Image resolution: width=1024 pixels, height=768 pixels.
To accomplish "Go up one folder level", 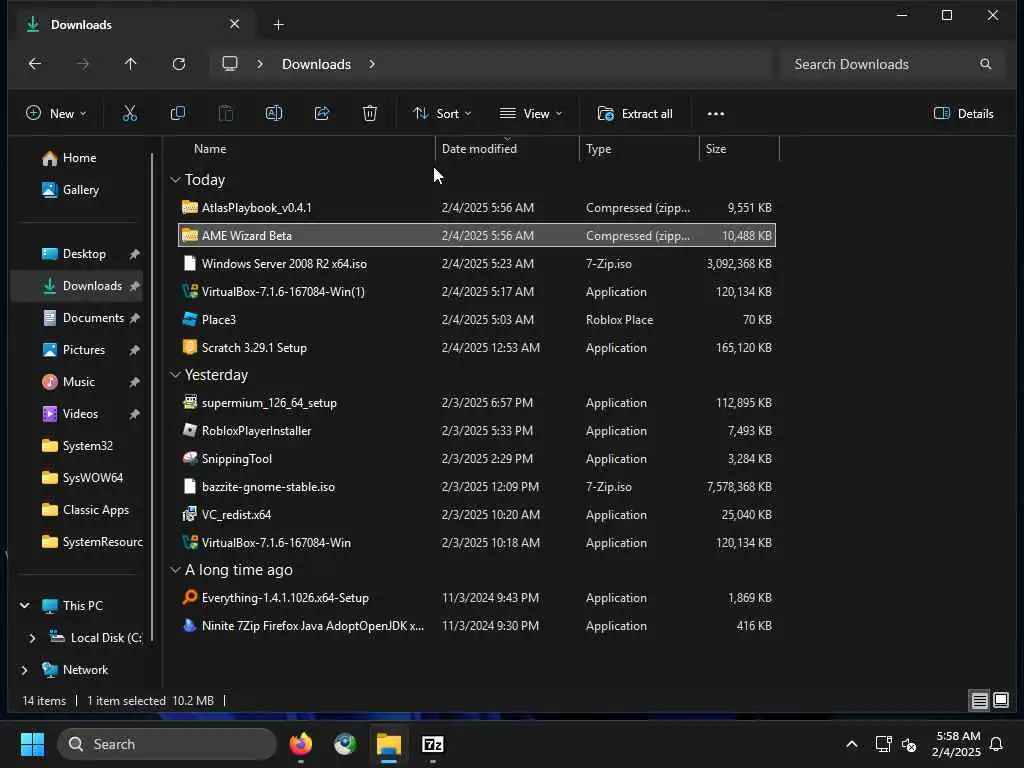I will pyautogui.click(x=131, y=64).
